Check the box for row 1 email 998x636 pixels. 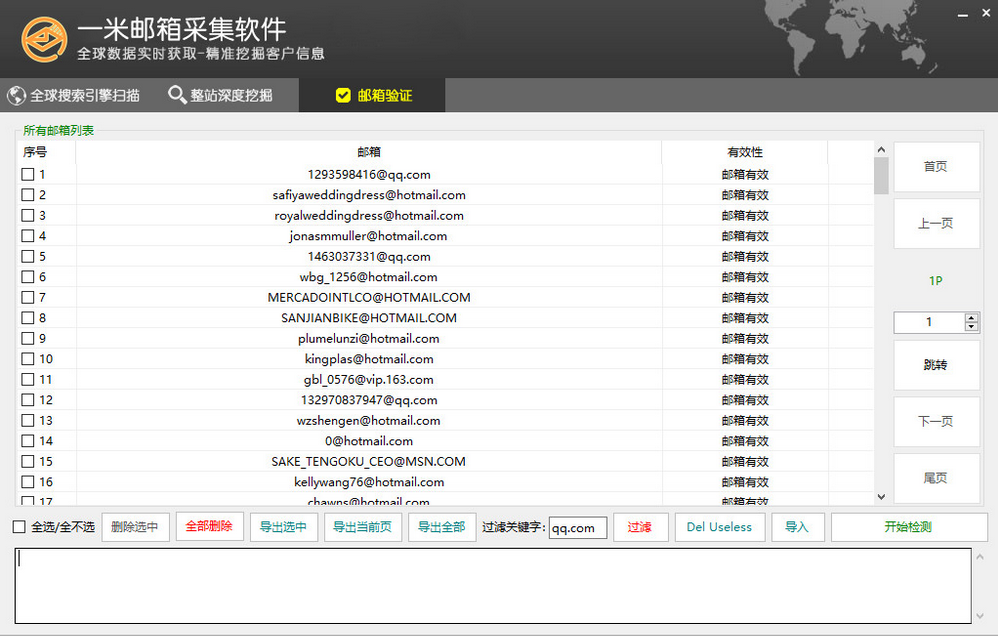coord(28,175)
